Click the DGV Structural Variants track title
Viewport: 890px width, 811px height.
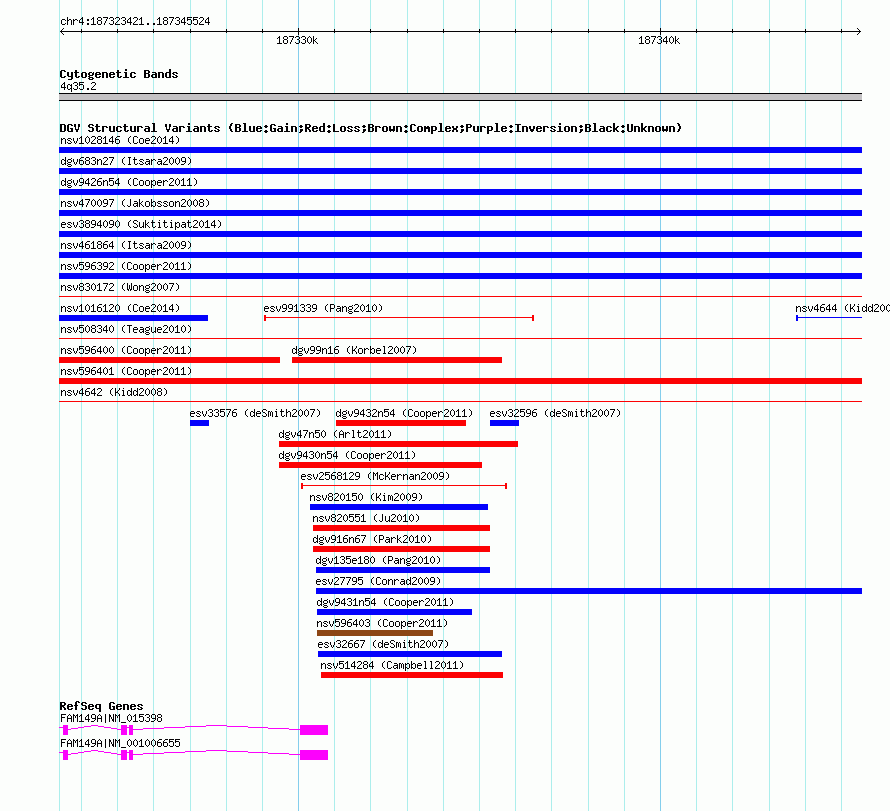[x=370, y=128]
